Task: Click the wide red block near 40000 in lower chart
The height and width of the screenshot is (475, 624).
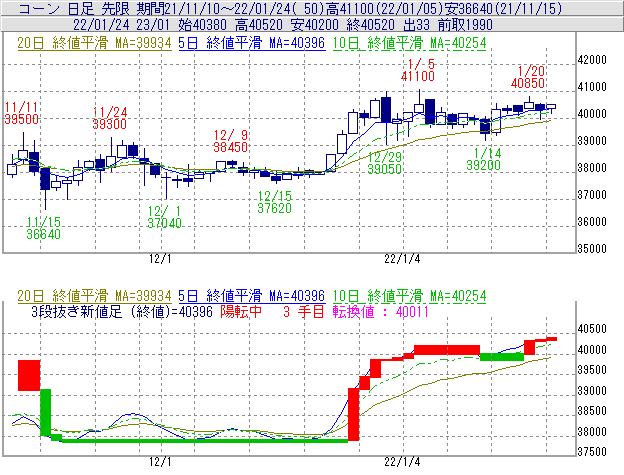Action: (447, 350)
